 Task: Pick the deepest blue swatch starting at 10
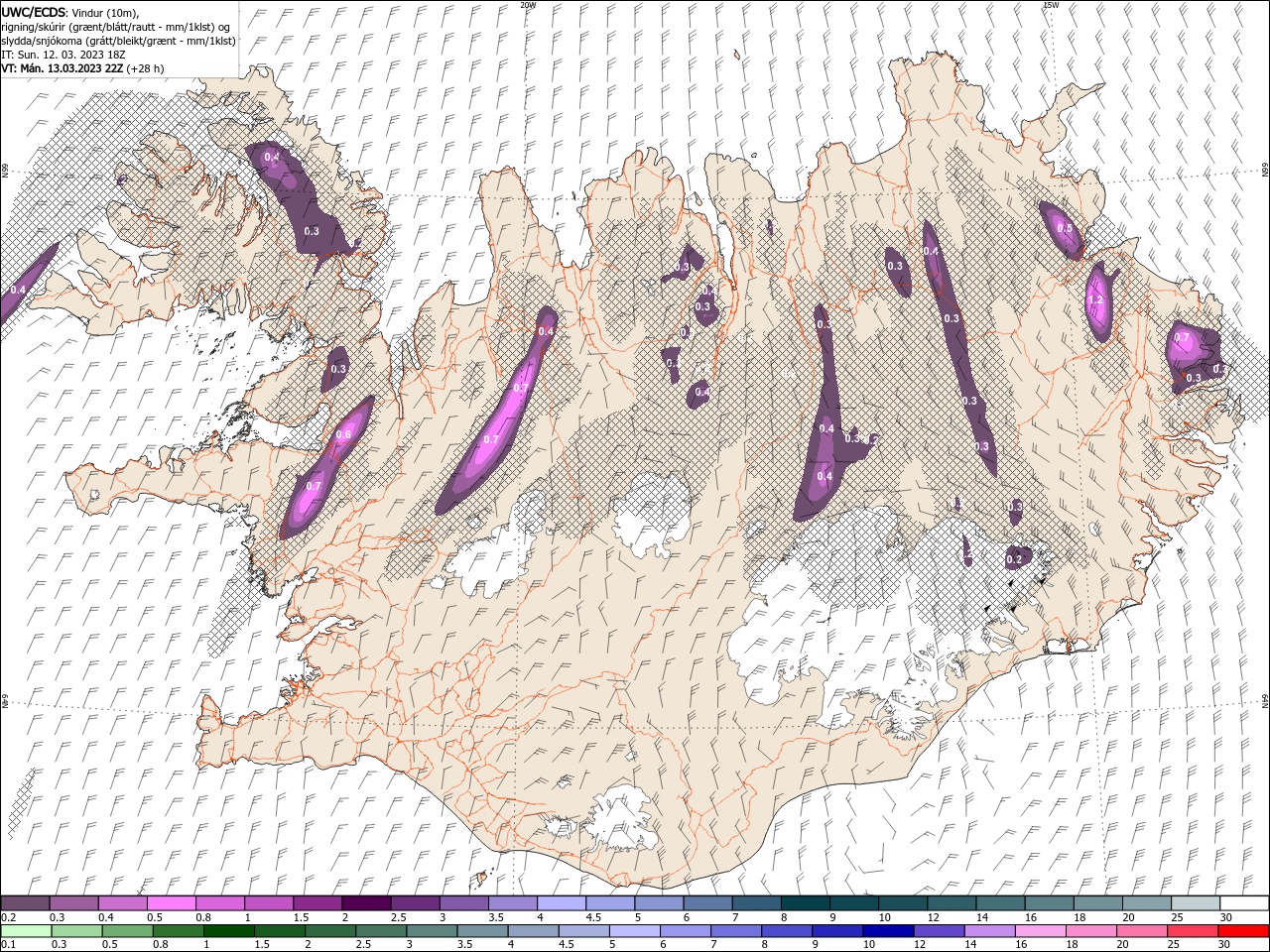888,931
